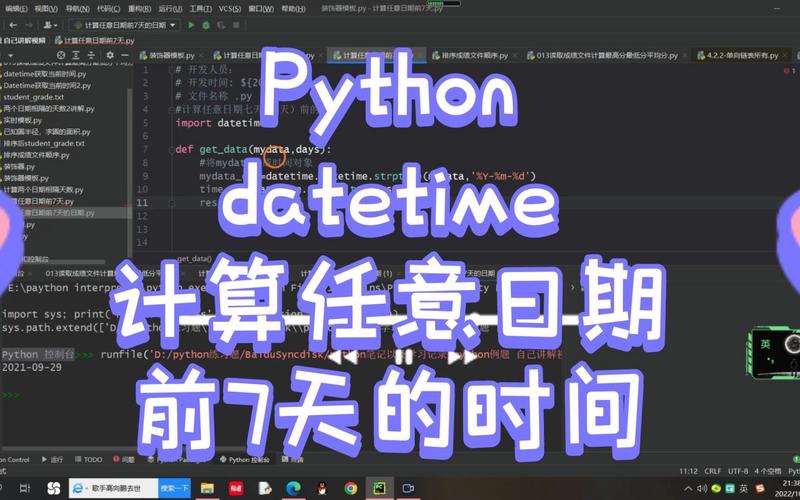Start debugging with the green bug icon
The height and width of the screenshot is (500, 800).
206,25
